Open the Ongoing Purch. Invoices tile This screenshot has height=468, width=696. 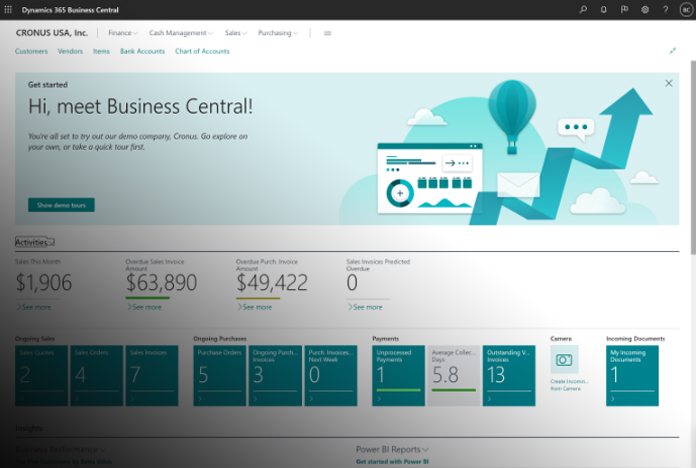tap(275, 376)
